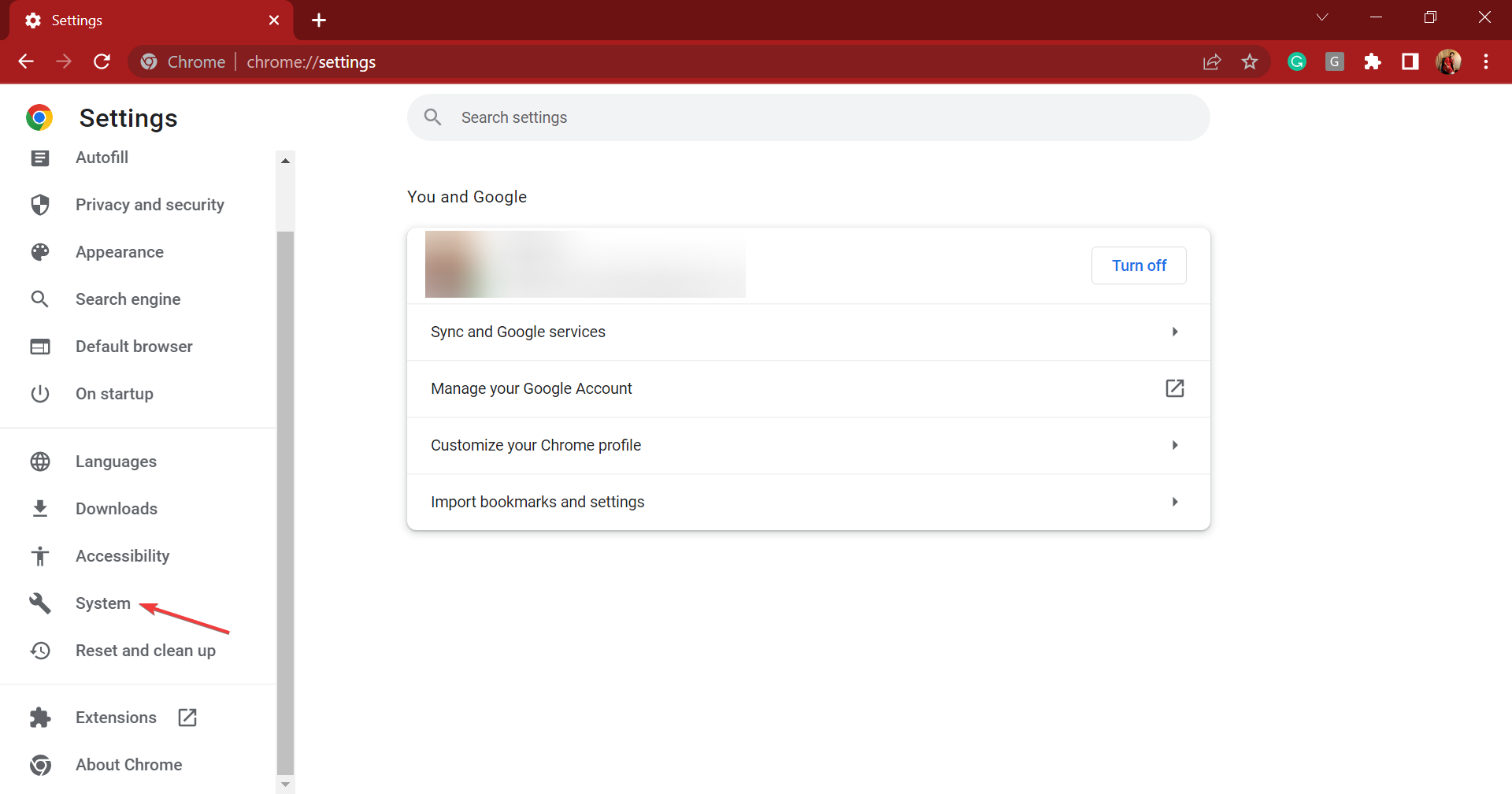Click the sidebar scrollbar thumb
The height and width of the screenshot is (794, 1512).
[285, 503]
